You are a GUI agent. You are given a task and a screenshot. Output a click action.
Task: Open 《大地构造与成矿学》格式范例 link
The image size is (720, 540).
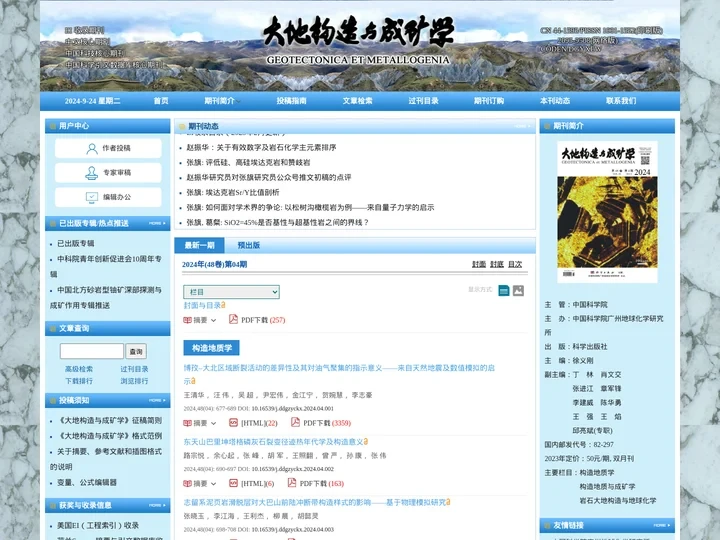(x=109, y=436)
